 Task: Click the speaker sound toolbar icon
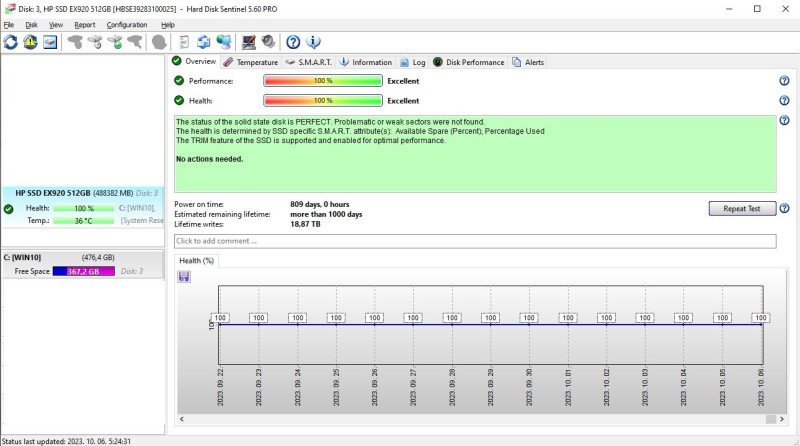(268, 42)
